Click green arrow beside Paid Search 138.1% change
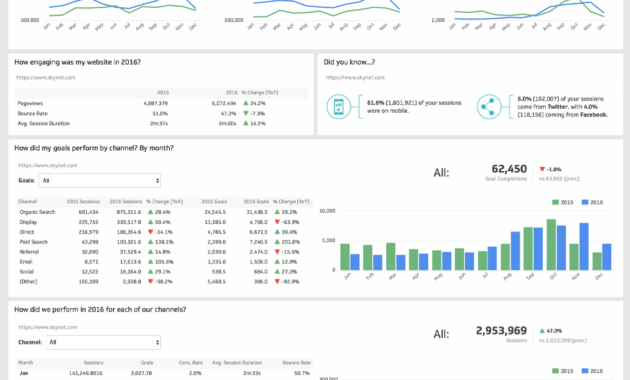 point(150,242)
